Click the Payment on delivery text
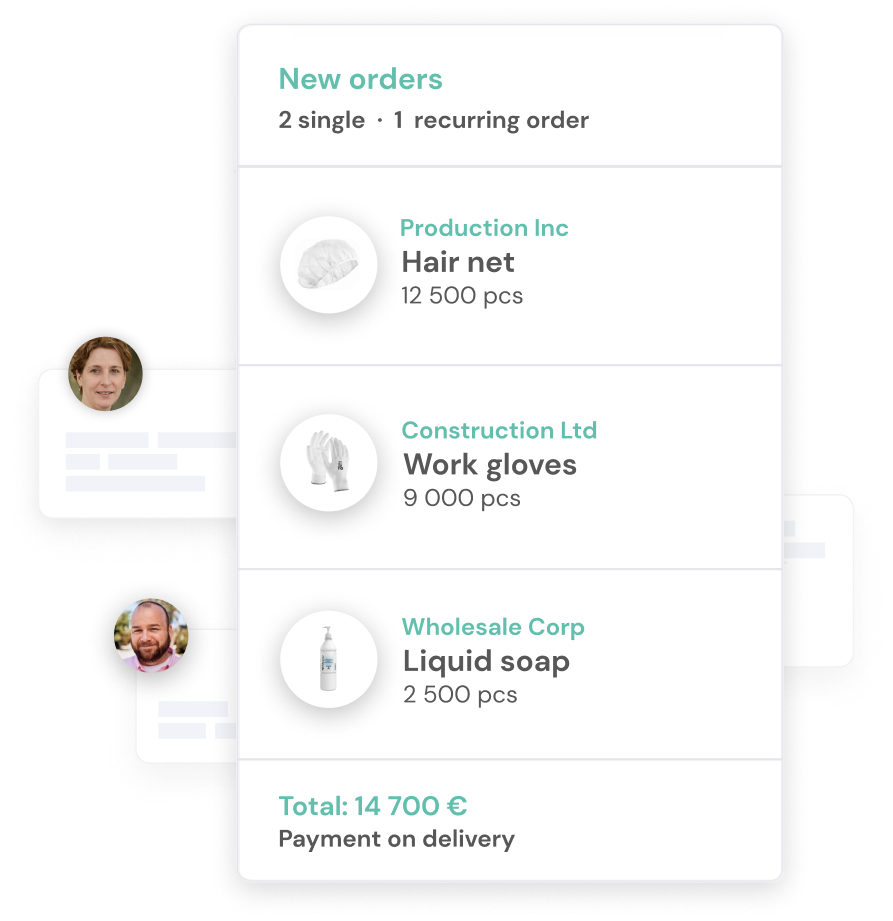This screenshot has width=893, height=921. tap(397, 839)
